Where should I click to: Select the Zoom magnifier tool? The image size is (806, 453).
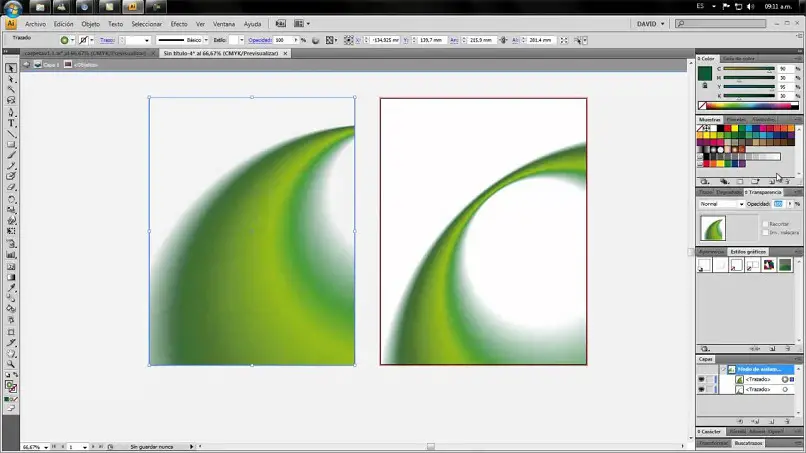point(11,364)
